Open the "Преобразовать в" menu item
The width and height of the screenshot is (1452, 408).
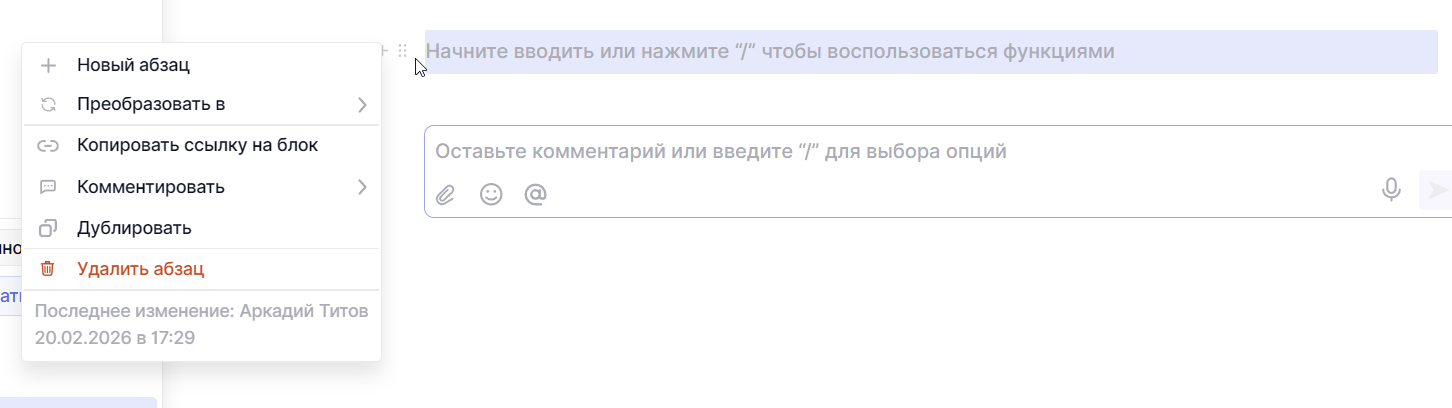point(151,104)
